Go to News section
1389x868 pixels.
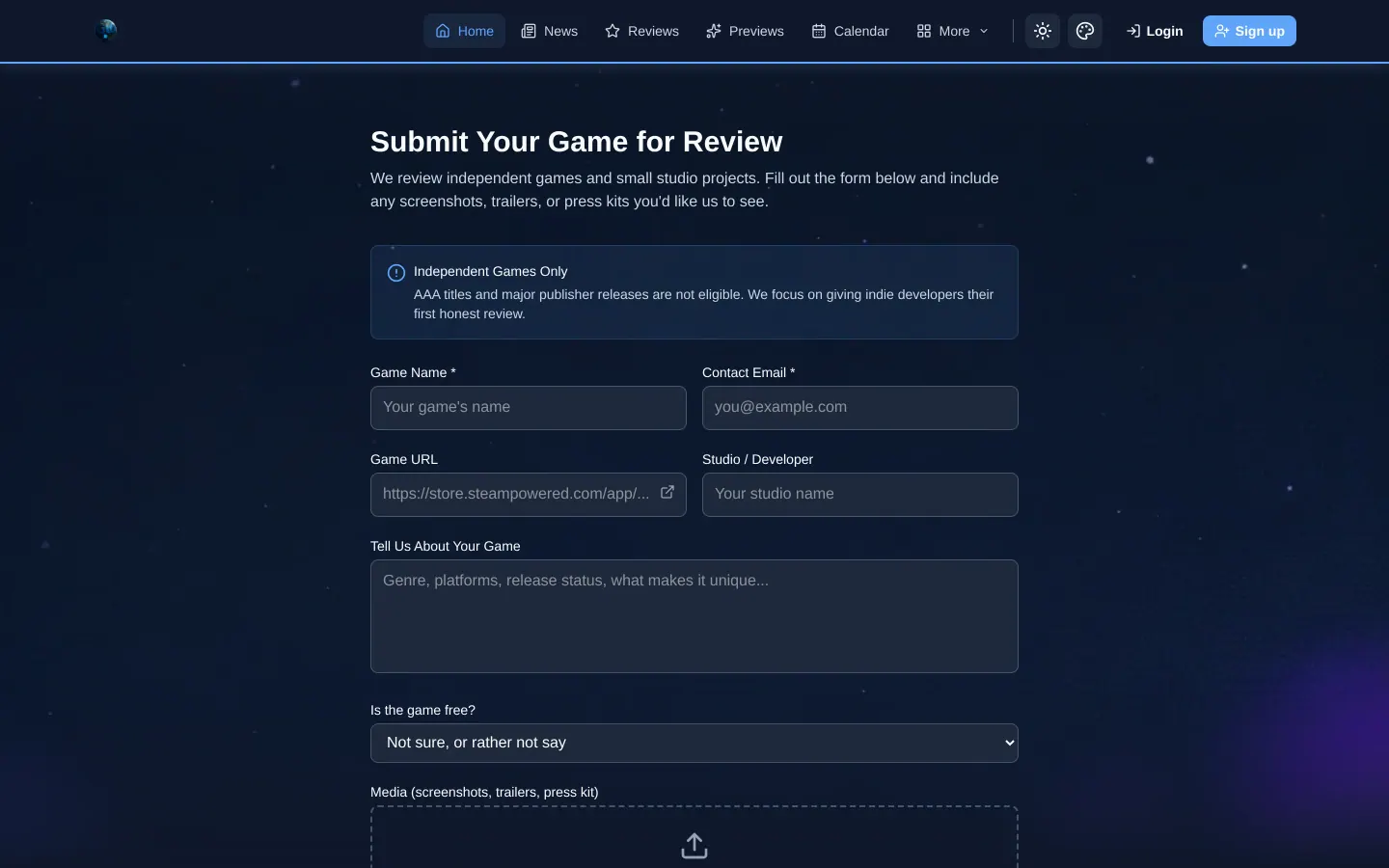[x=549, y=31]
